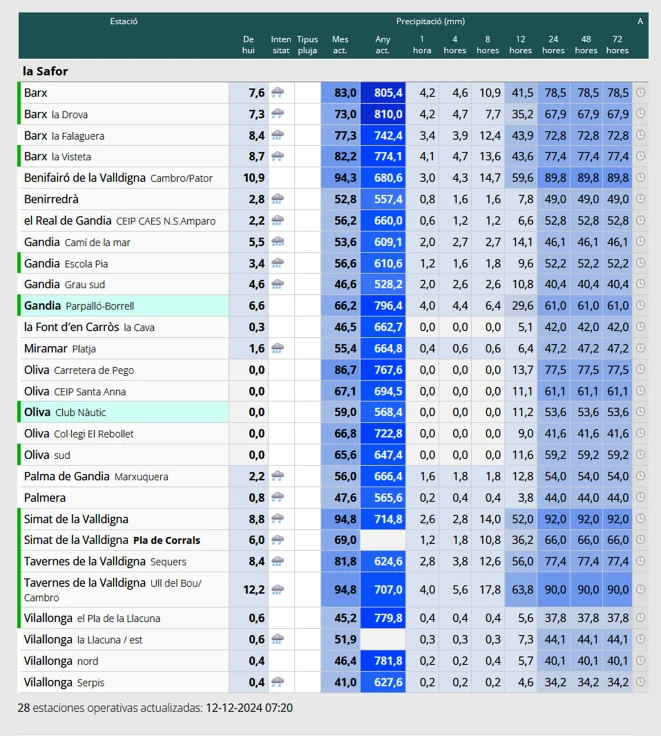Open the clock icon for Vilallonga Serpis
This screenshot has height=736, width=661.
tap(640, 682)
